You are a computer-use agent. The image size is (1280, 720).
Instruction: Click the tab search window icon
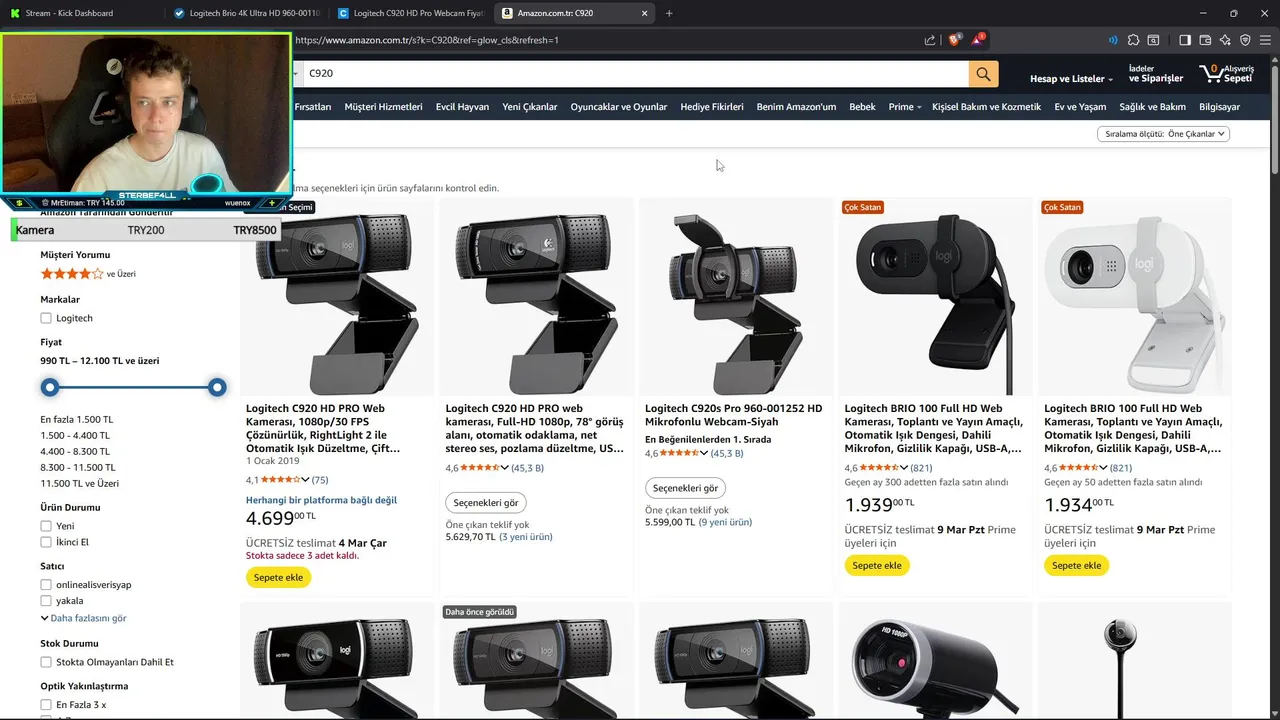(x=1153, y=40)
